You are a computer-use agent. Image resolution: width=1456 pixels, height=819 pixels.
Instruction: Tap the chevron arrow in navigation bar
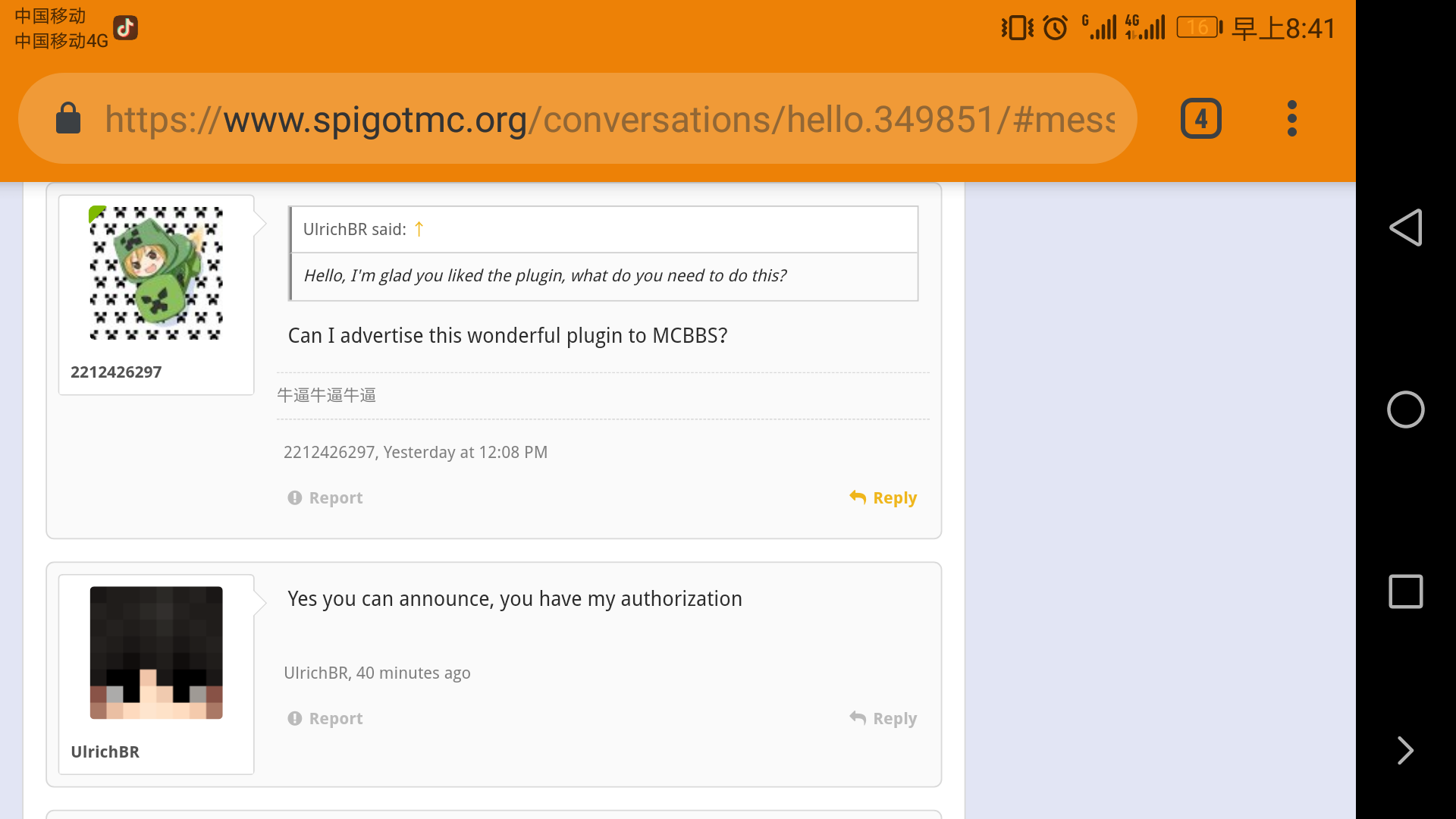pyautogui.click(x=1404, y=751)
